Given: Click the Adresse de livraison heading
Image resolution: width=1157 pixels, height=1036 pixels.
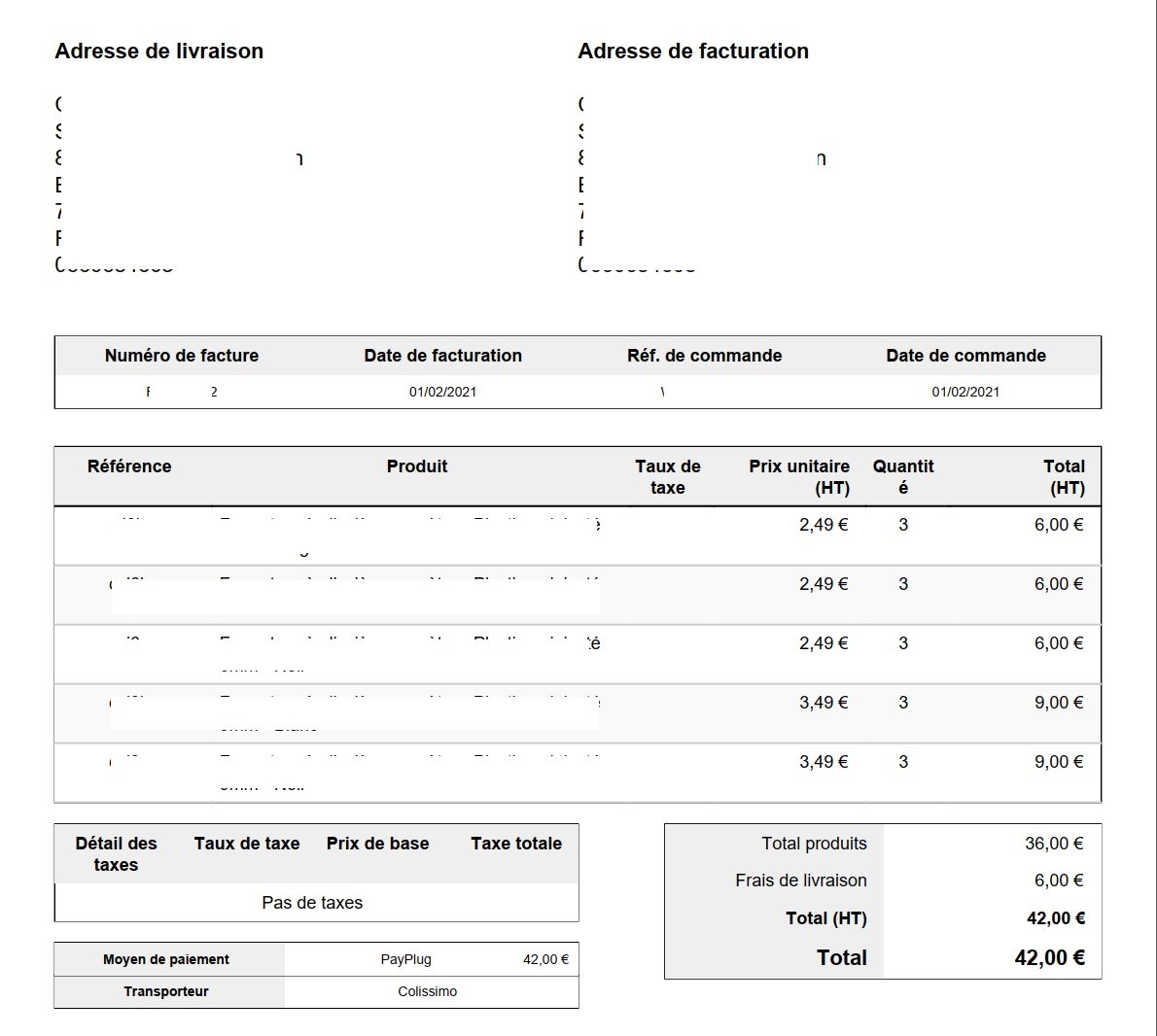Looking at the screenshot, I should tap(158, 51).
